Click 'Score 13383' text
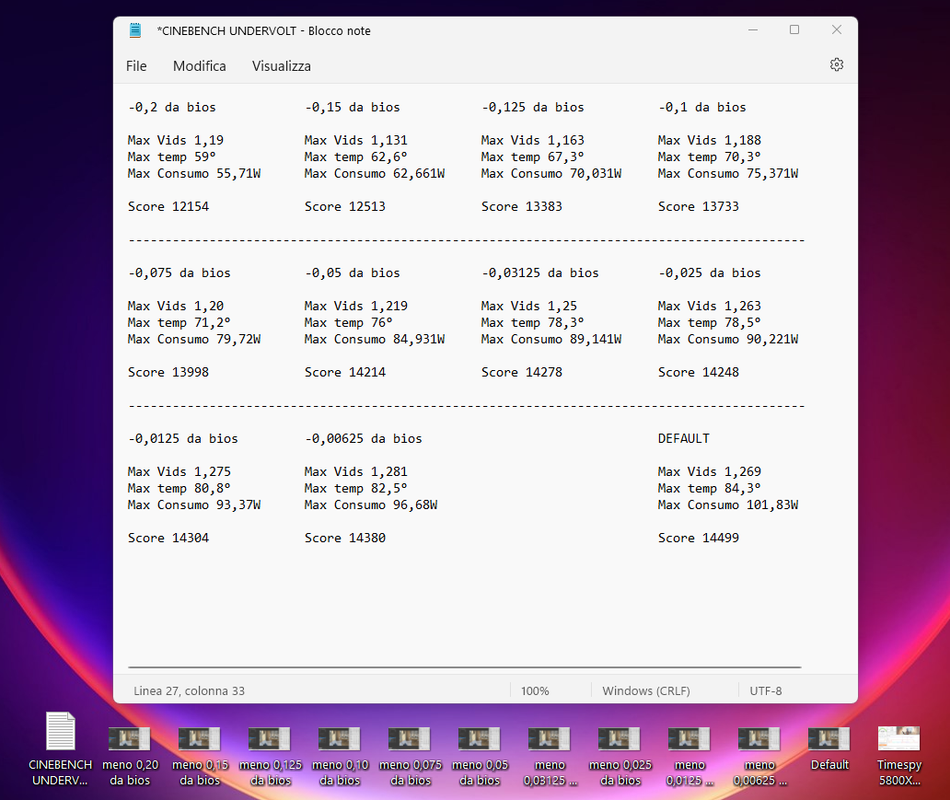Image resolution: width=950 pixels, height=800 pixels. (522, 207)
